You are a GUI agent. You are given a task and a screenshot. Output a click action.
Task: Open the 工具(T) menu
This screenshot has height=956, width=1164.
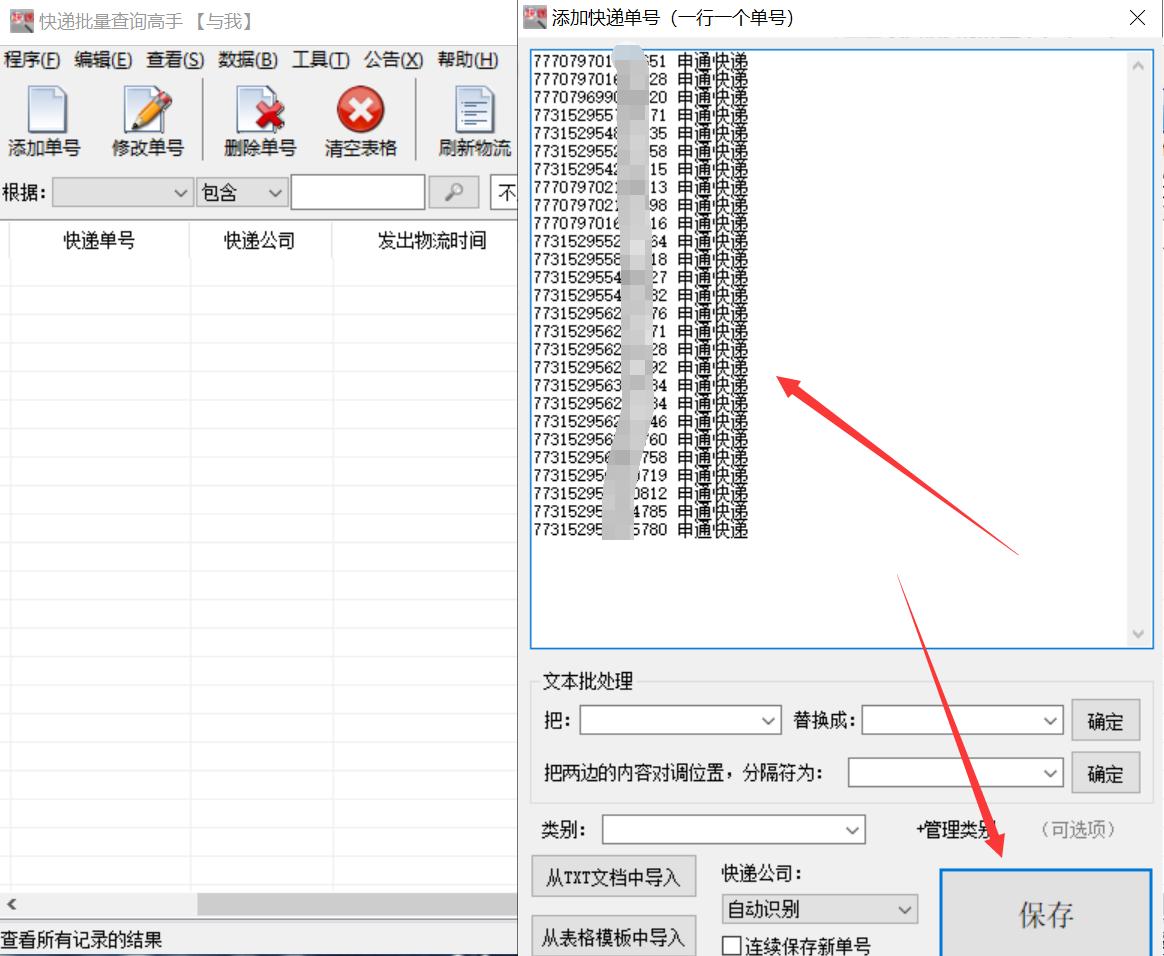[321, 60]
